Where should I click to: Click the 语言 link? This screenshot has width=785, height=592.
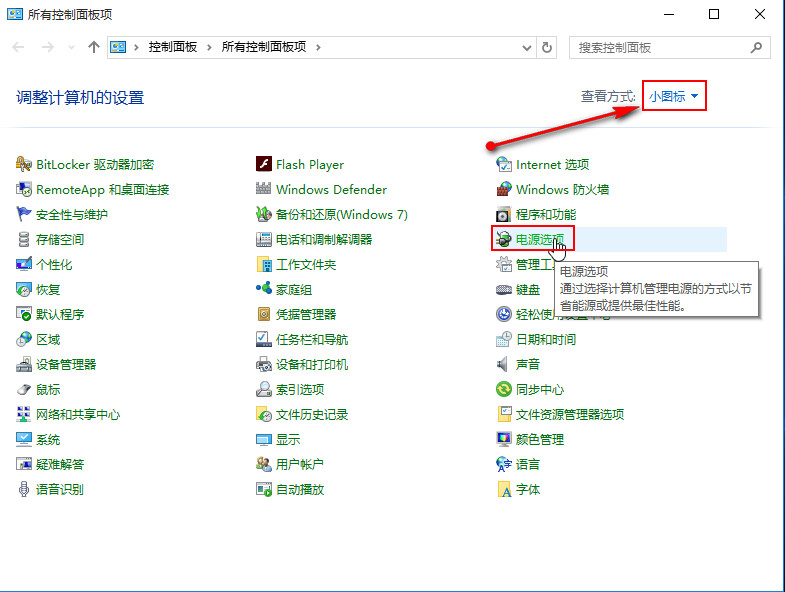[528, 464]
